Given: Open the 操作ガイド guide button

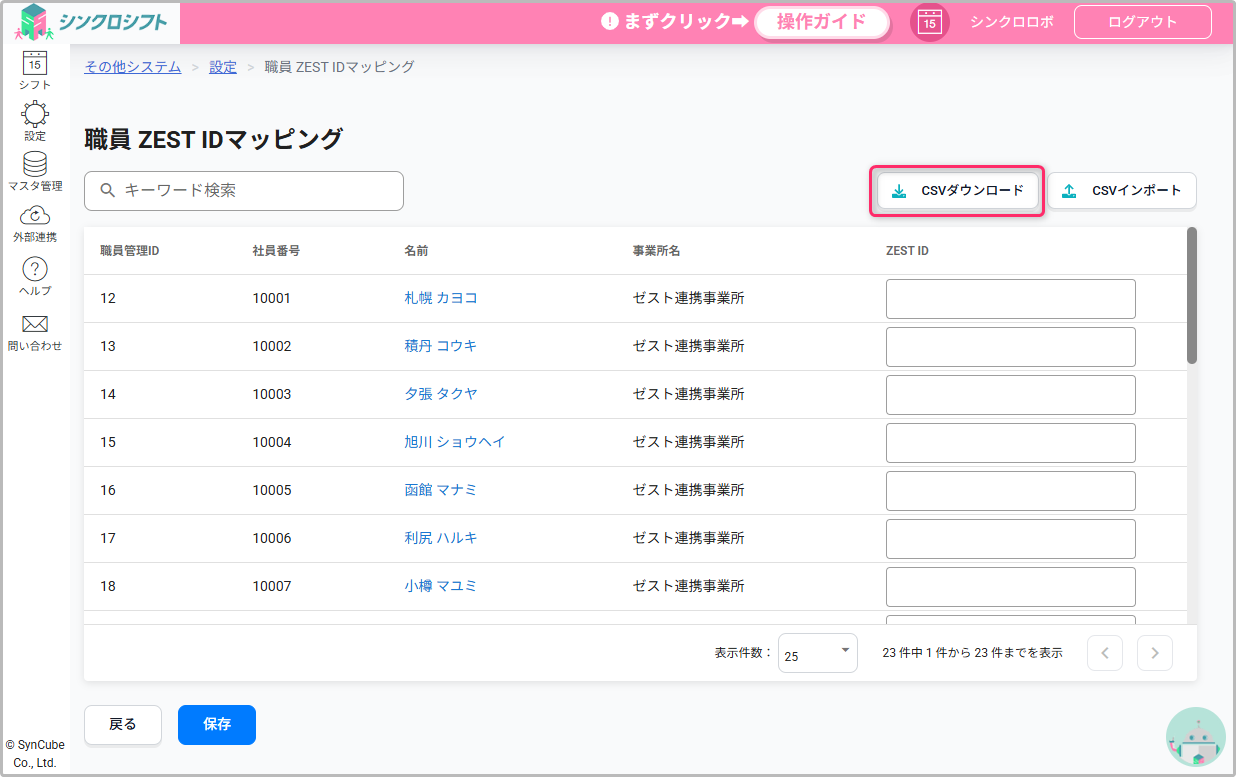Looking at the screenshot, I should pyautogui.click(x=821, y=22).
